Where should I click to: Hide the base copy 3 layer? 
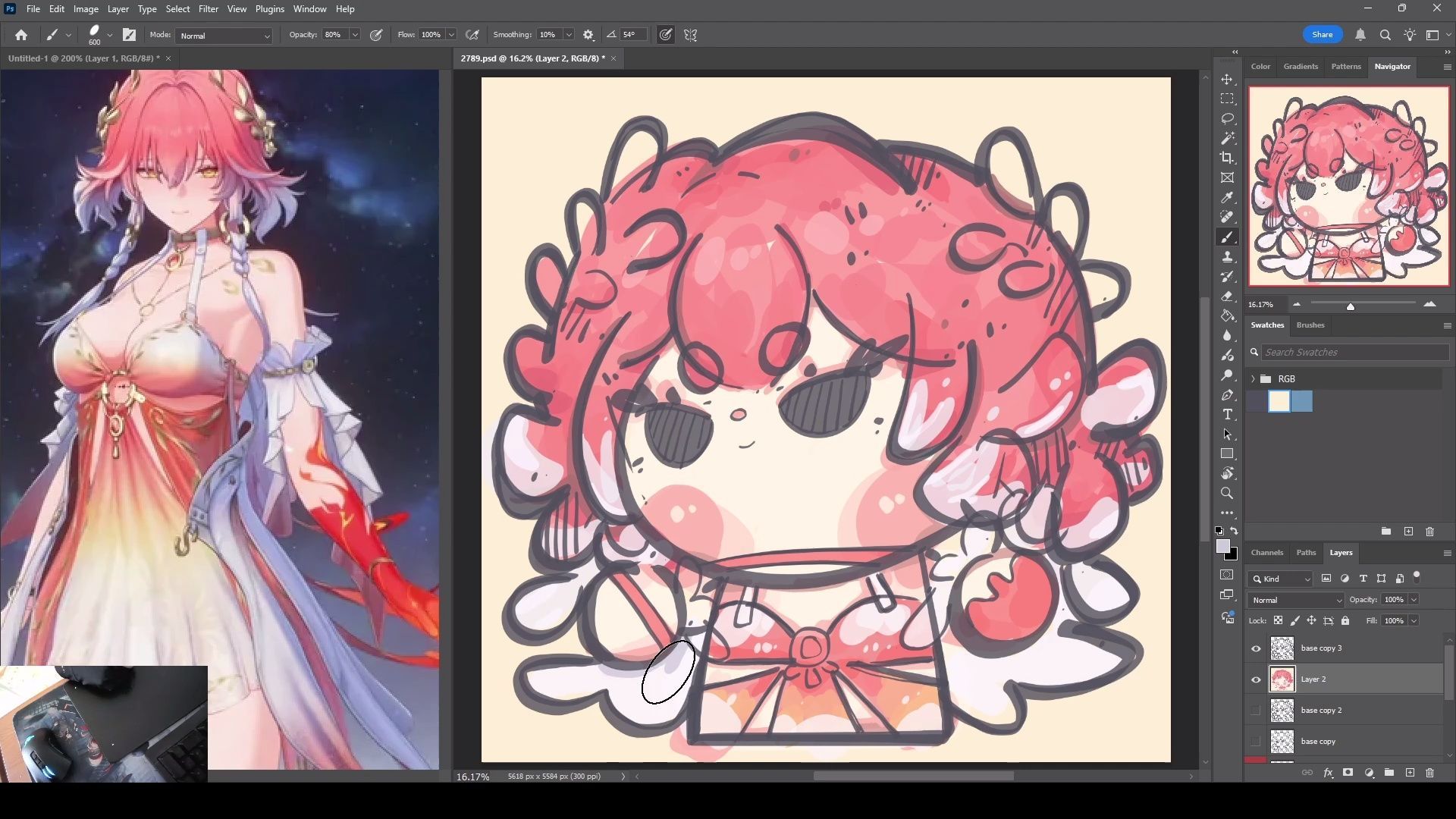point(1256,648)
